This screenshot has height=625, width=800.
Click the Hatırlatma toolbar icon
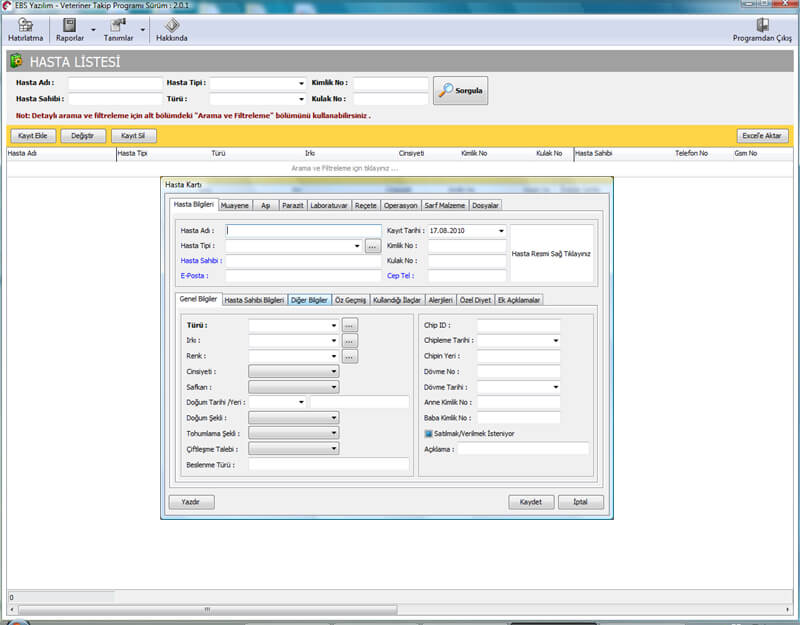[25, 26]
